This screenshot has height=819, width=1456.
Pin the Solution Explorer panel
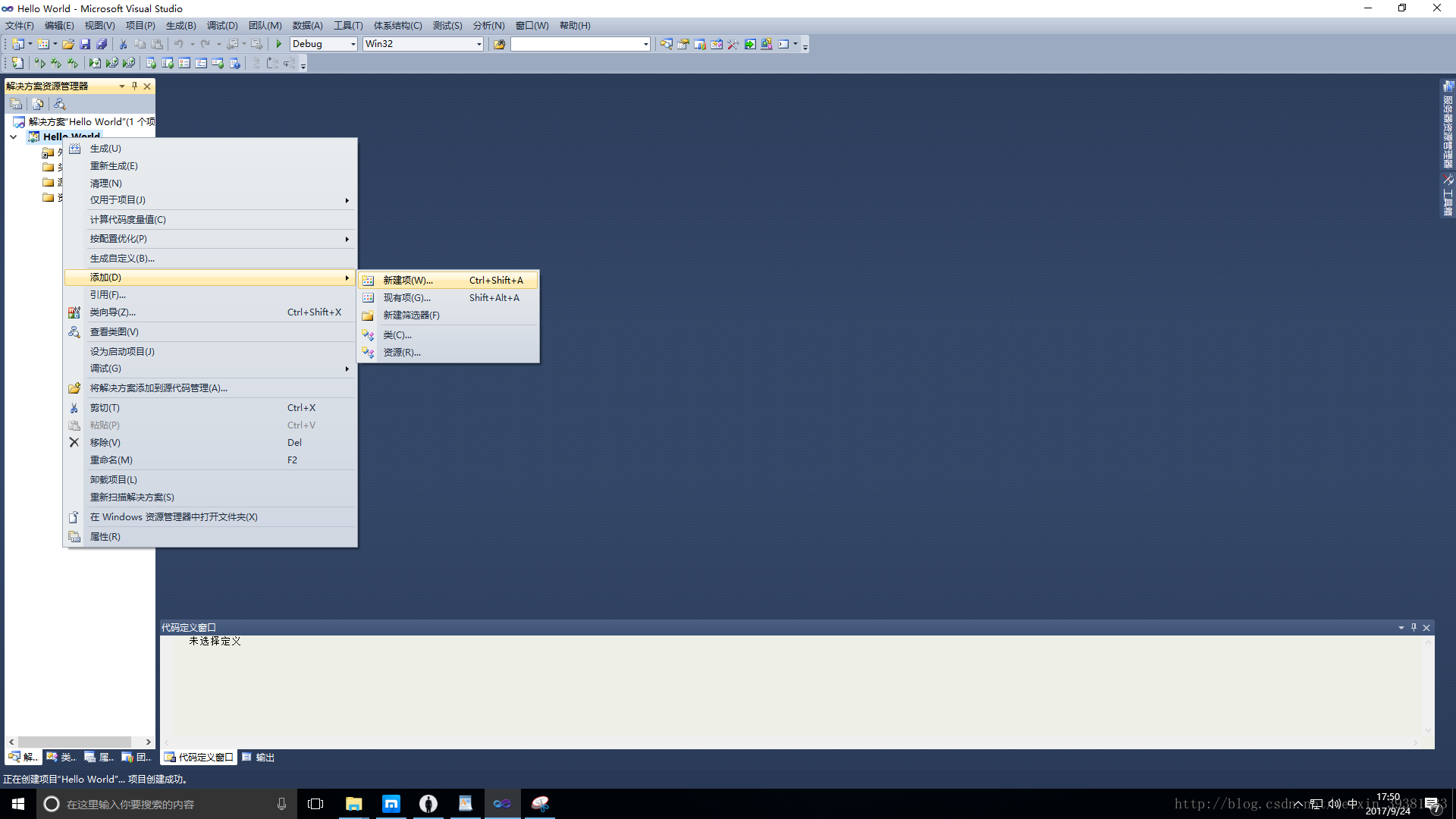click(x=134, y=86)
